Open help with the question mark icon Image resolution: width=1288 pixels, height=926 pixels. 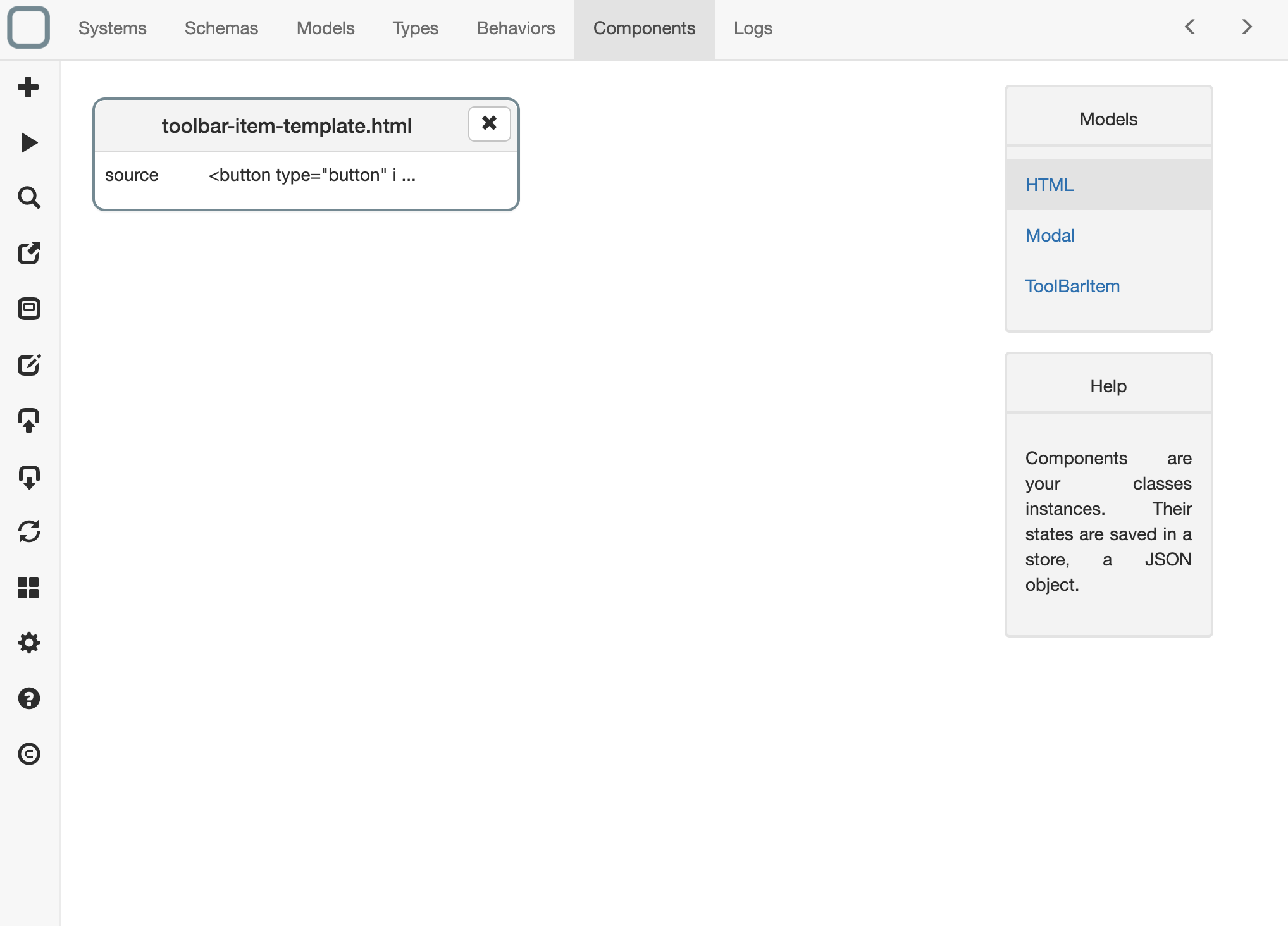coord(28,698)
